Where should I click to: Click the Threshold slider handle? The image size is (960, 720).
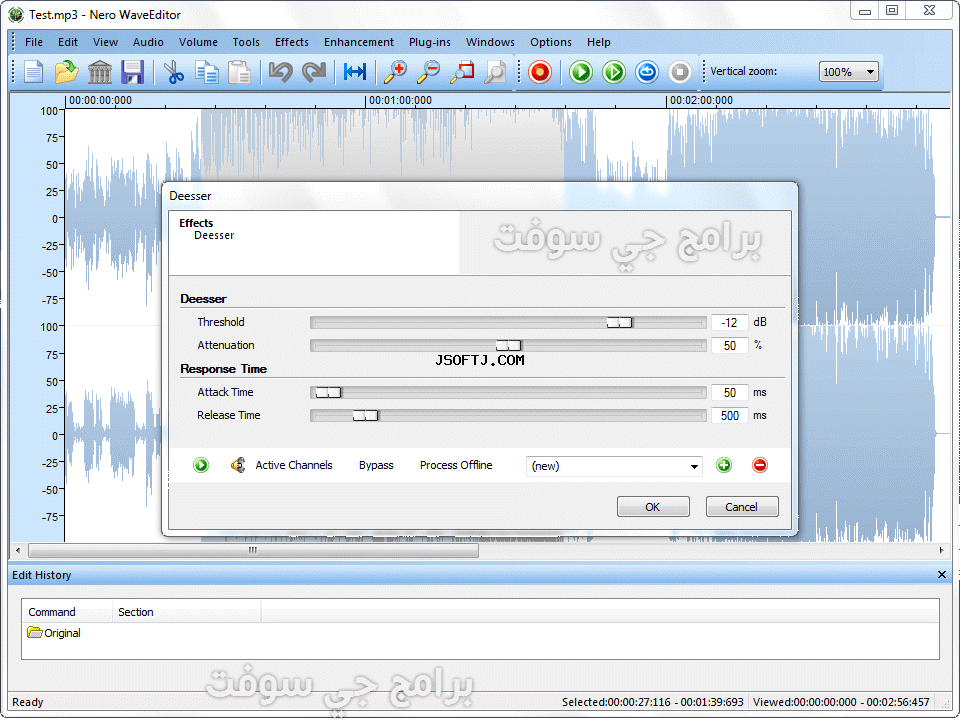point(619,323)
